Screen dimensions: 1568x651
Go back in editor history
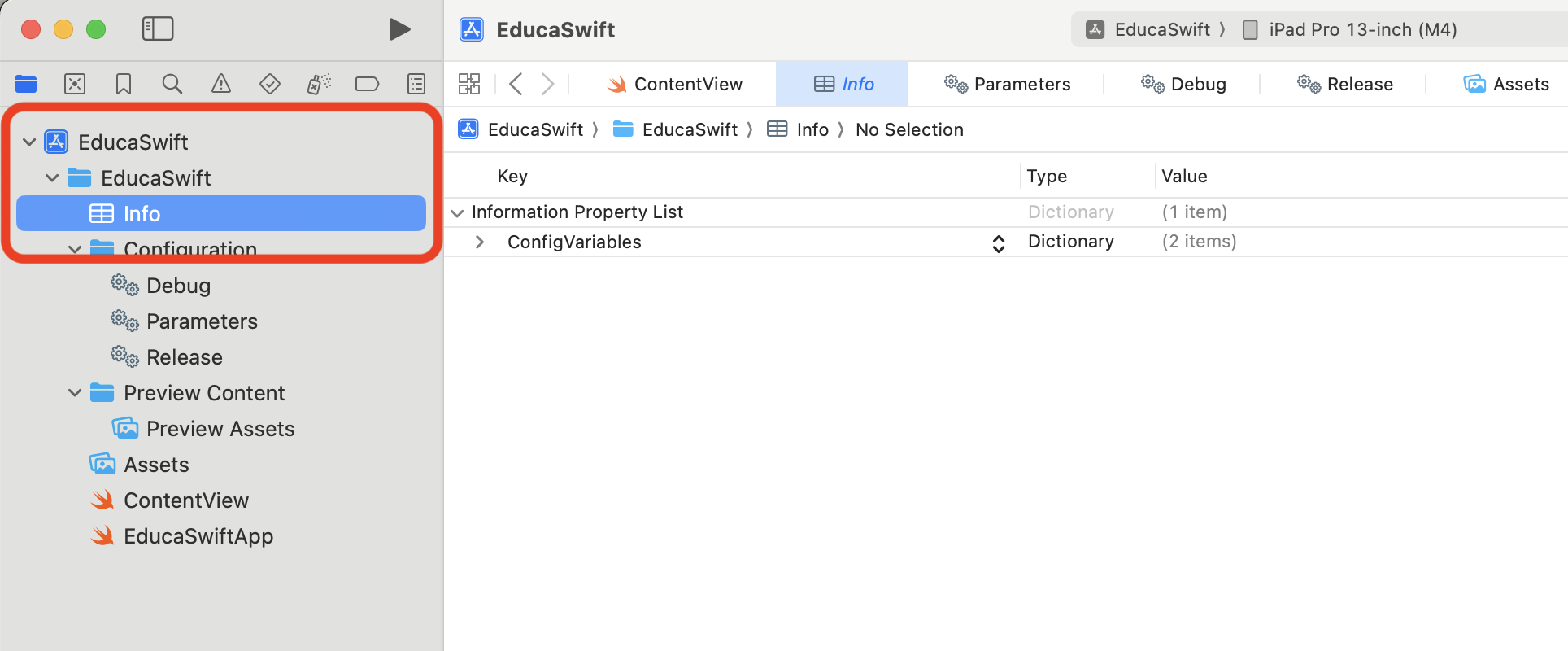point(516,84)
